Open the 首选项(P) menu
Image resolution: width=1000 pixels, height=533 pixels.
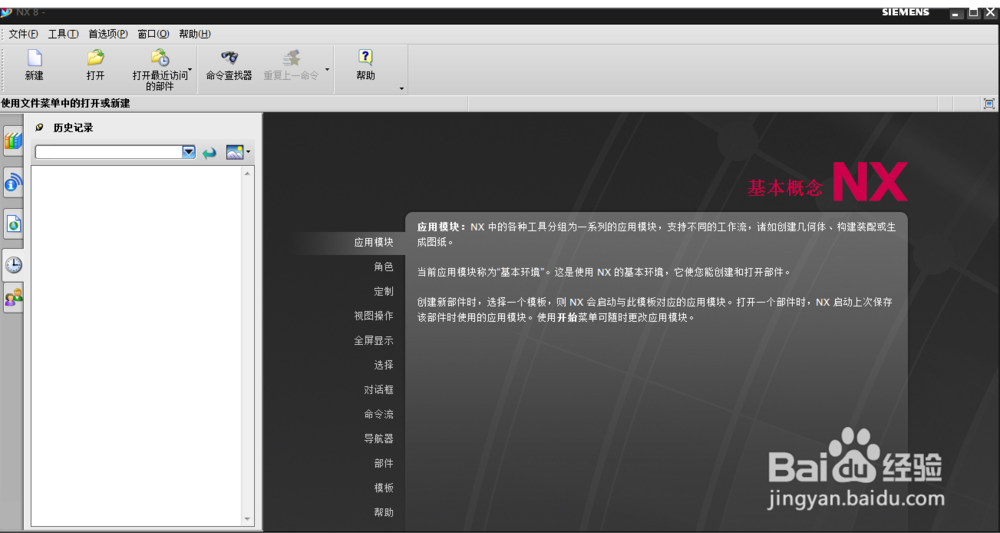108,34
